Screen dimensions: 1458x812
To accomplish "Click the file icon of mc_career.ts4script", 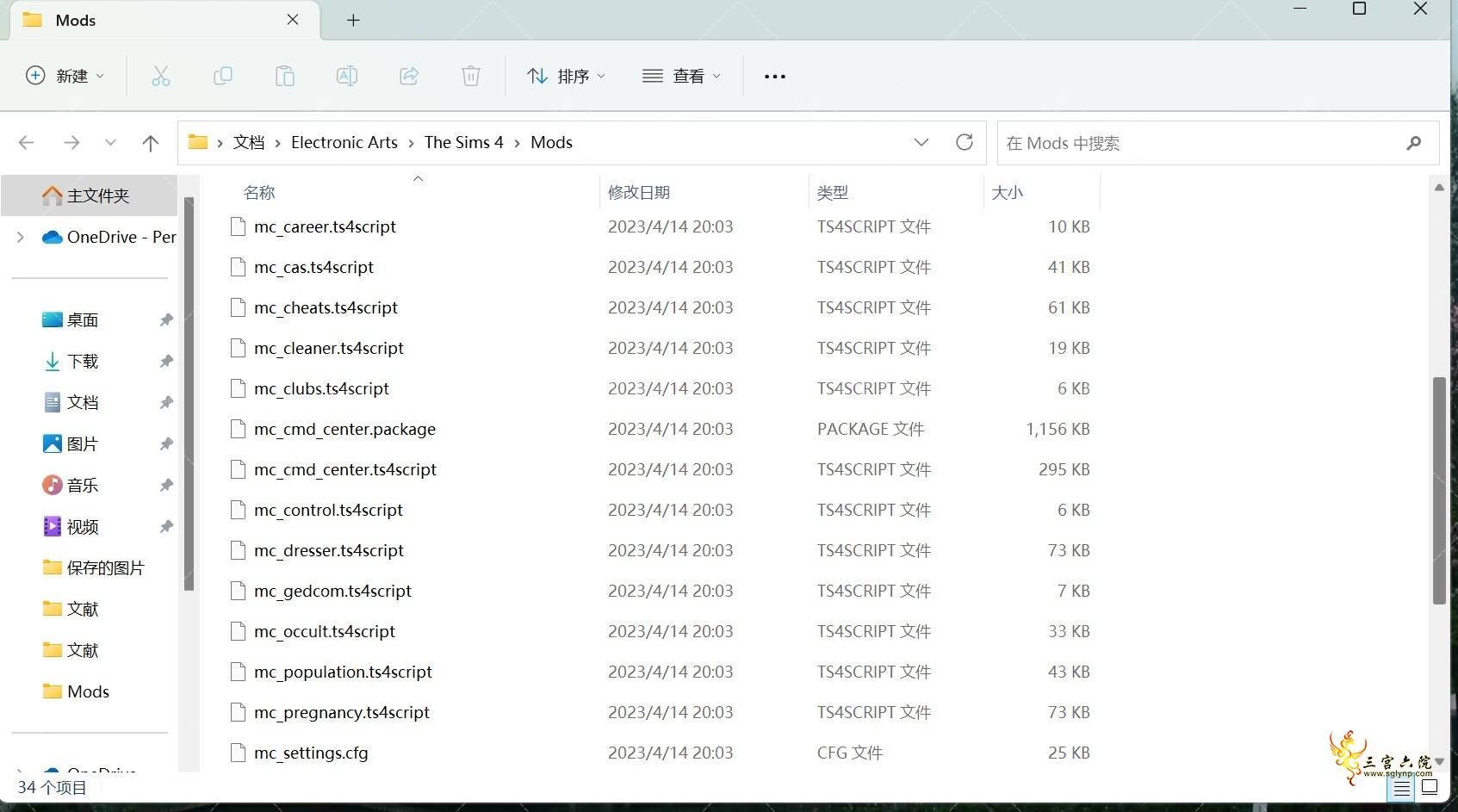I will pos(239,226).
